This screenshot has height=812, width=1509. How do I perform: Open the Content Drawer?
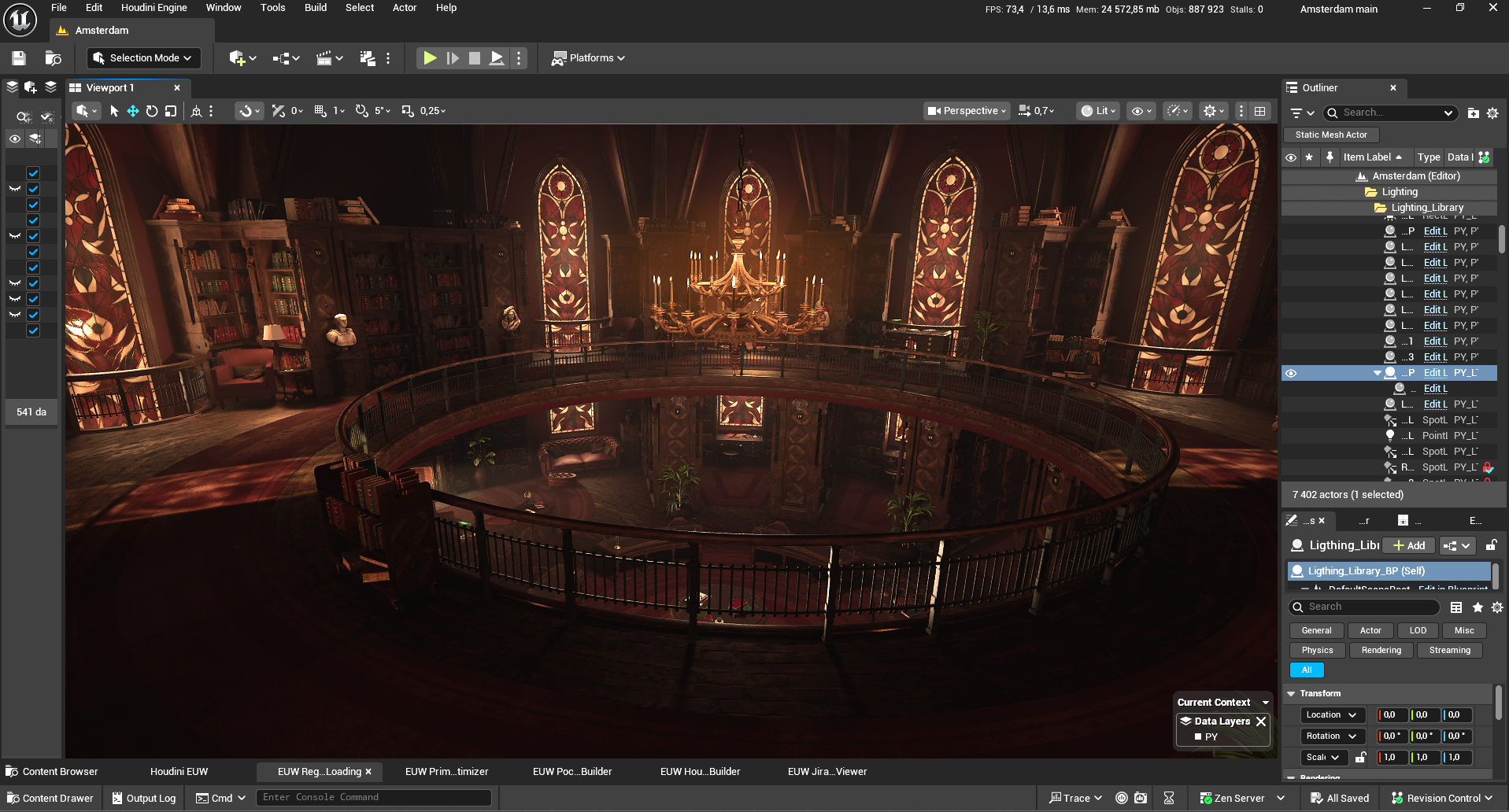point(50,798)
